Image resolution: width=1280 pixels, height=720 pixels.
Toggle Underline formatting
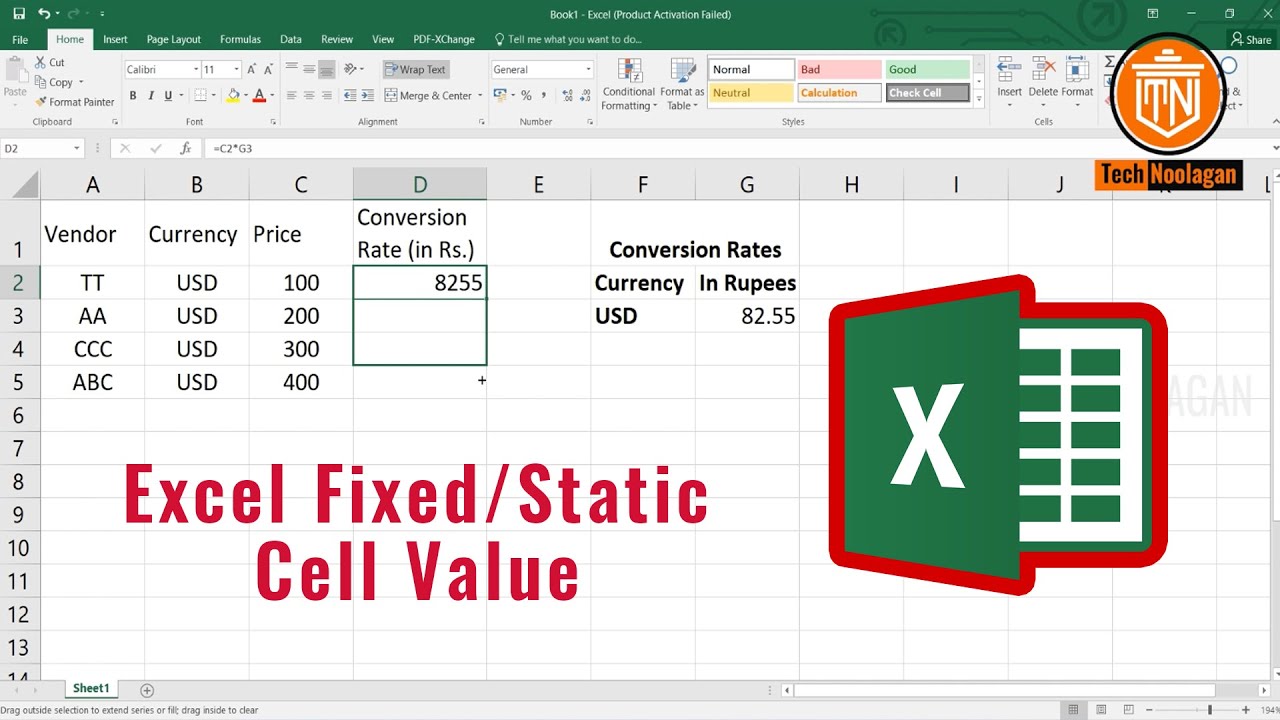167,96
